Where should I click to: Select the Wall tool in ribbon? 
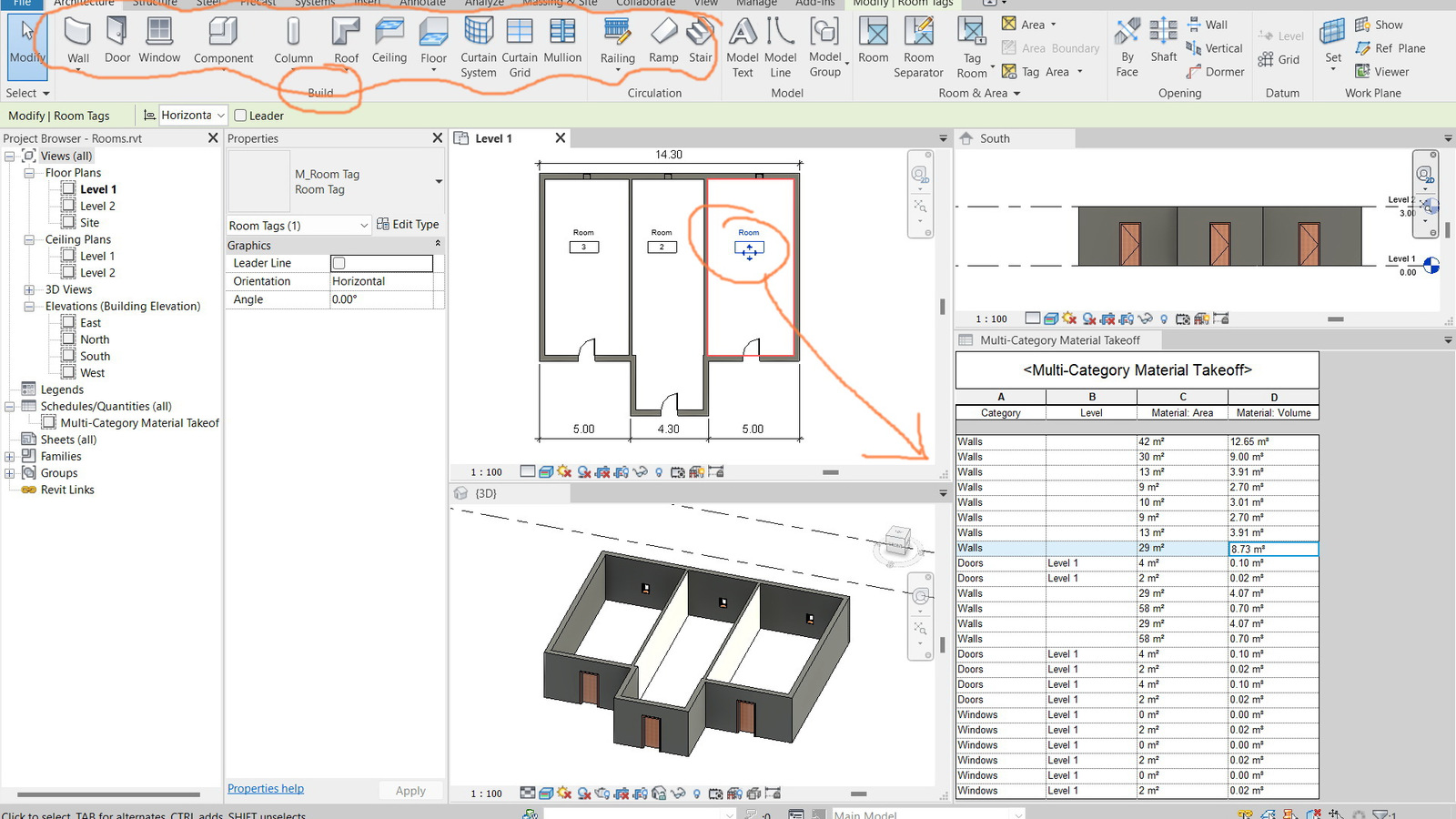coord(78,40)
